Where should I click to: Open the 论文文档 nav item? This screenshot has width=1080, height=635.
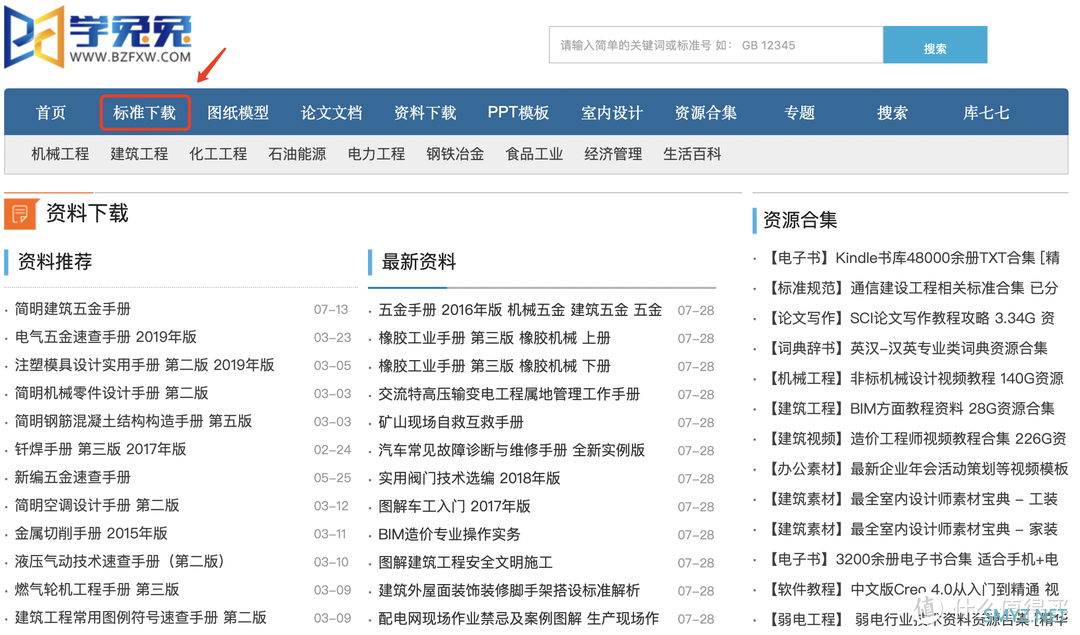pos(331,113)
